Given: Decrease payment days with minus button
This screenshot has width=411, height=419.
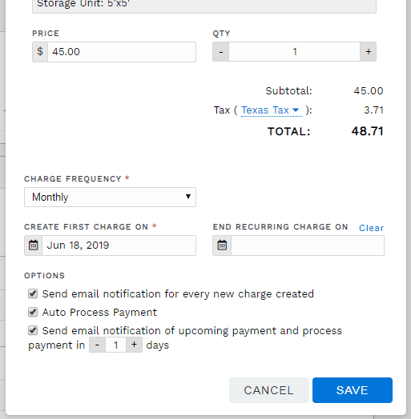Looking at the screenshot, I should (97, 345).
